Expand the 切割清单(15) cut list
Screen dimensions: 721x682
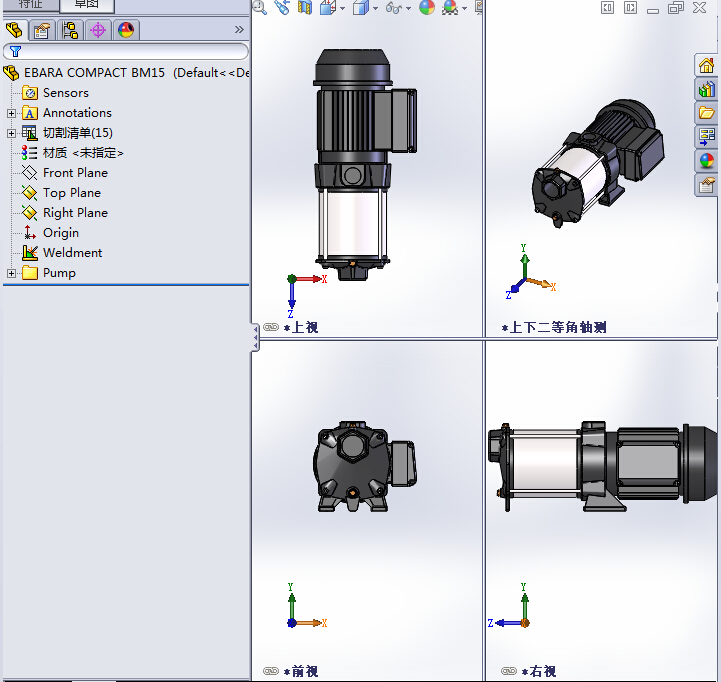coord(11,133)
